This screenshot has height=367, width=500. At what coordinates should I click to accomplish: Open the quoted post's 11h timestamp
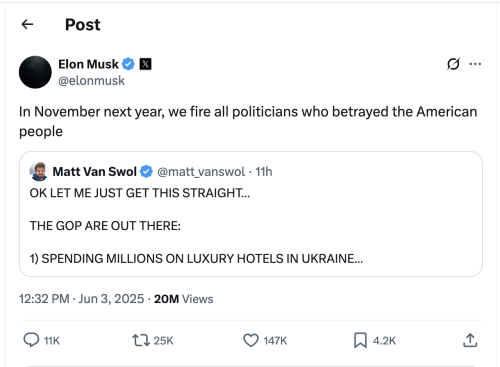[264, 172]
